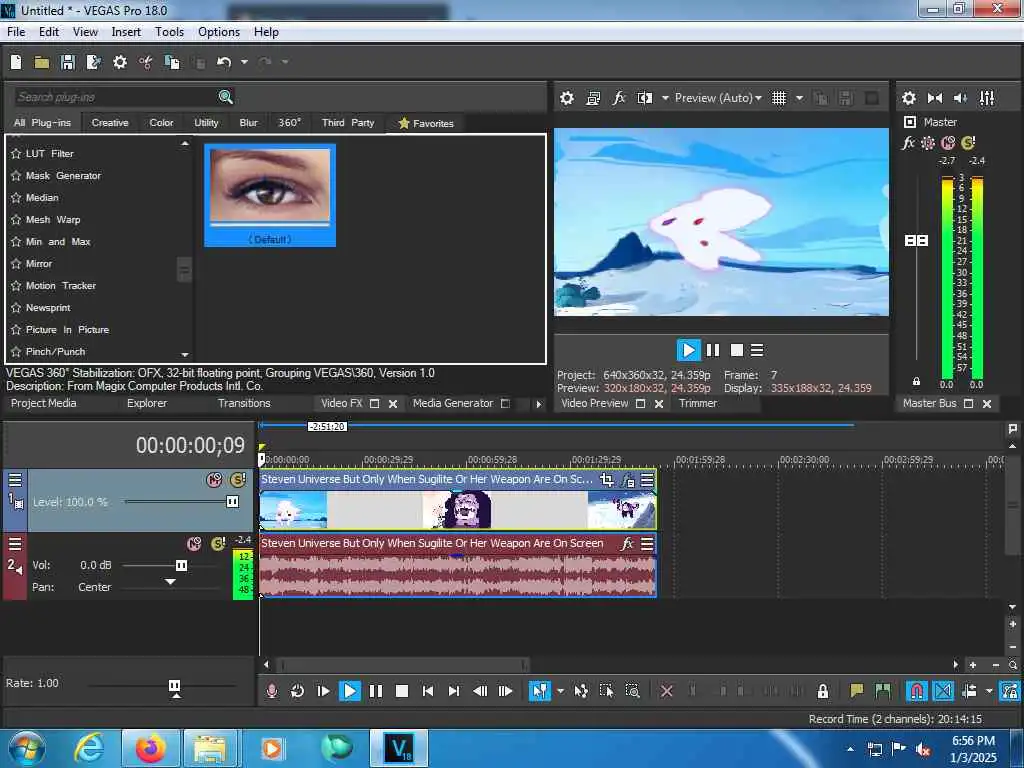
Task: Toggle Loop Playback in transport bar
Action: pos(297,691)
